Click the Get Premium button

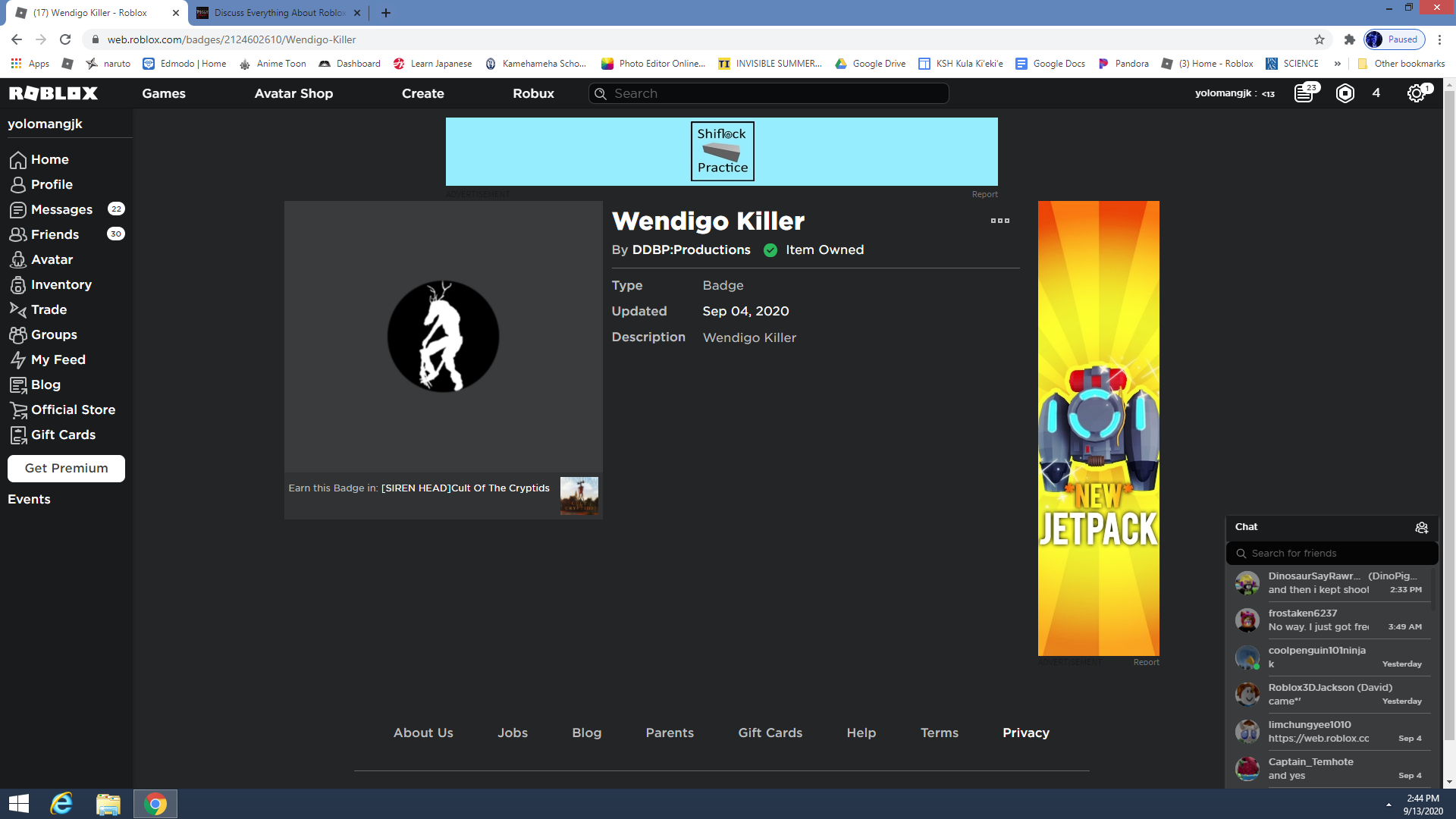[65, 468]
